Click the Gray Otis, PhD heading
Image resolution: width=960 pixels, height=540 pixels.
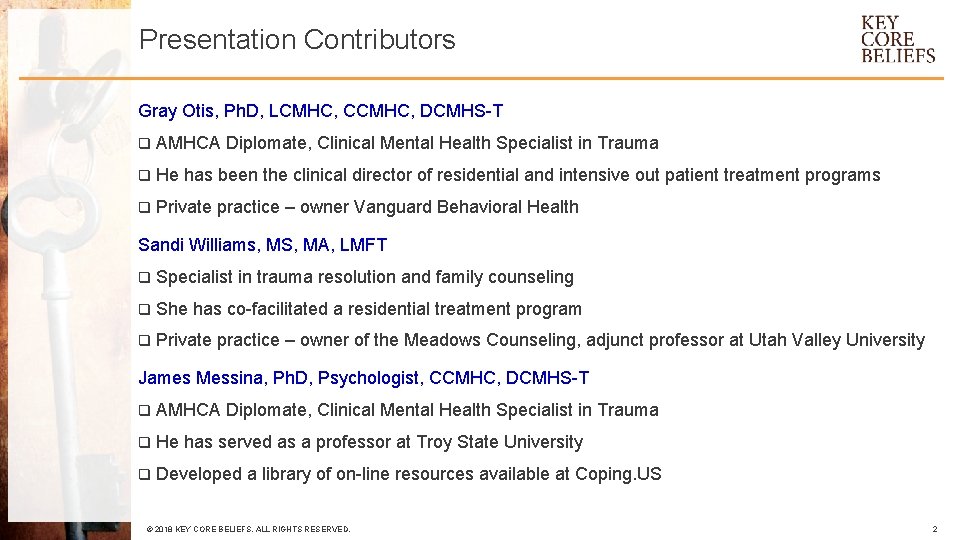(320, 111)
